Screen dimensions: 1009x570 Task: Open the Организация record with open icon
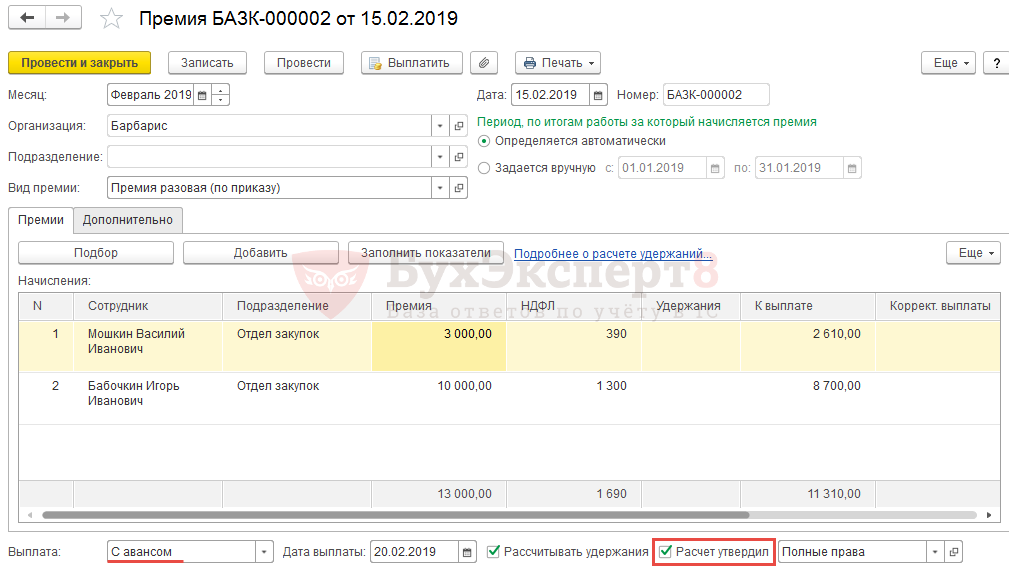(x=459, y=127)
